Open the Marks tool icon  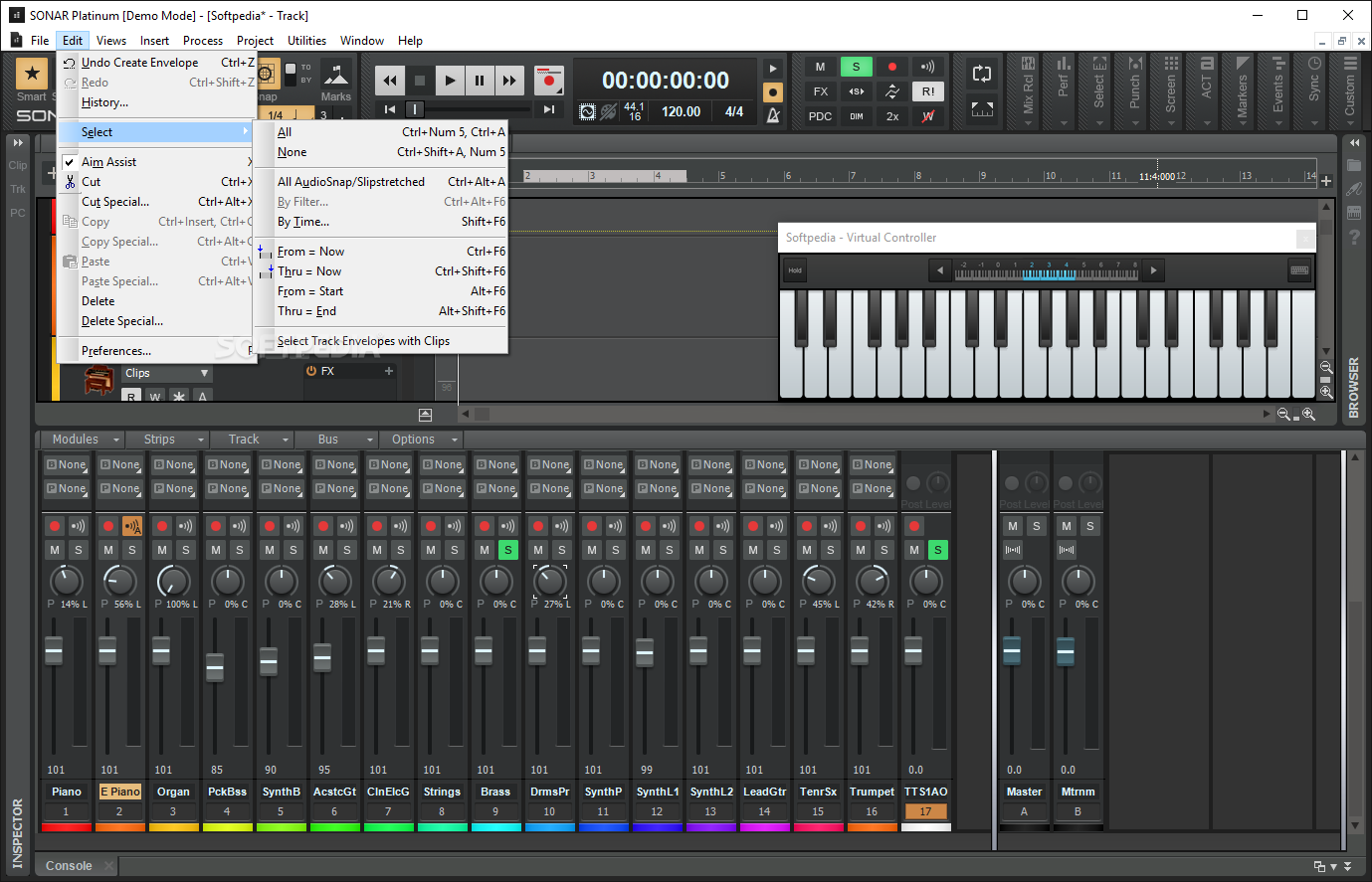335,77
